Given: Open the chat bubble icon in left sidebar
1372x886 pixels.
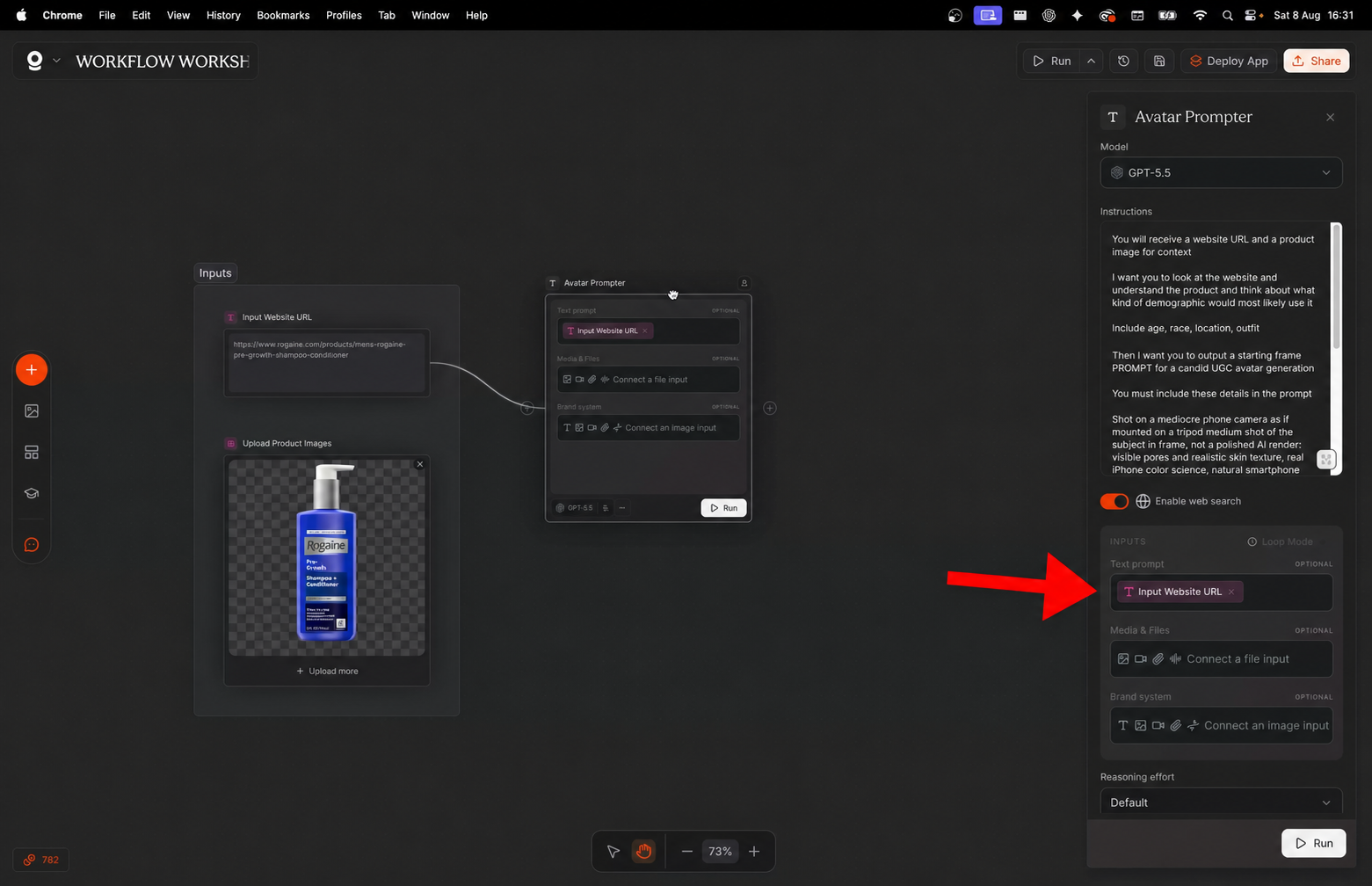Looking at the screenshot, I should [32, 545].
